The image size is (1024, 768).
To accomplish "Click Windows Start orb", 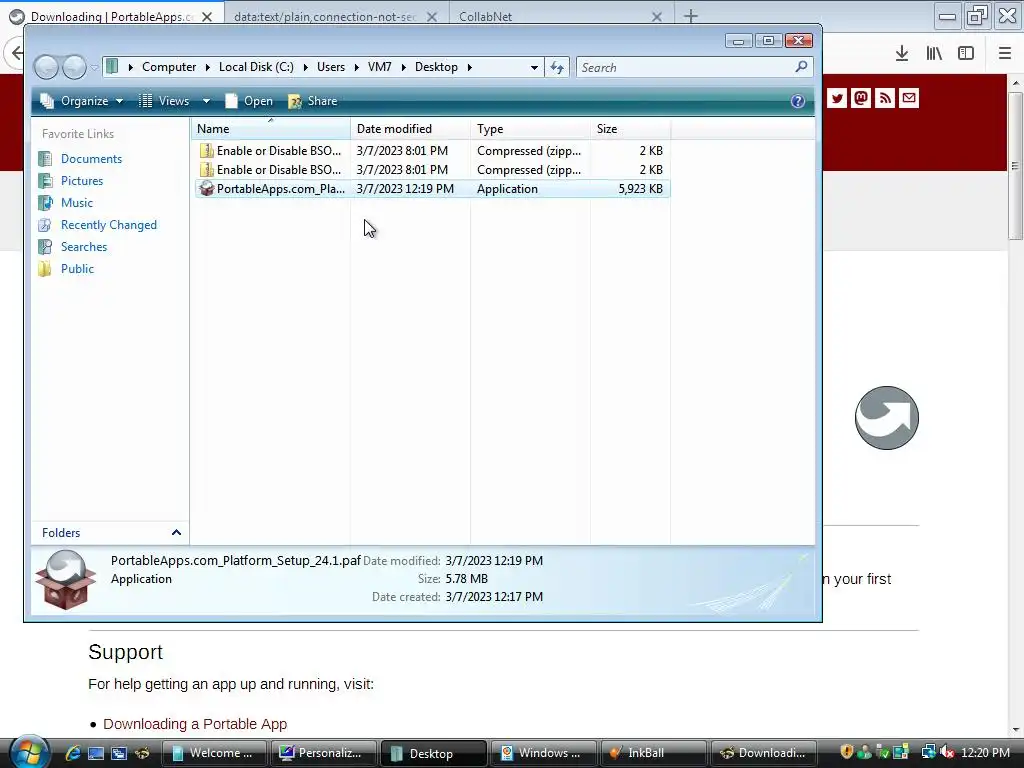I will pyautogui.click(x=28, y=752).
